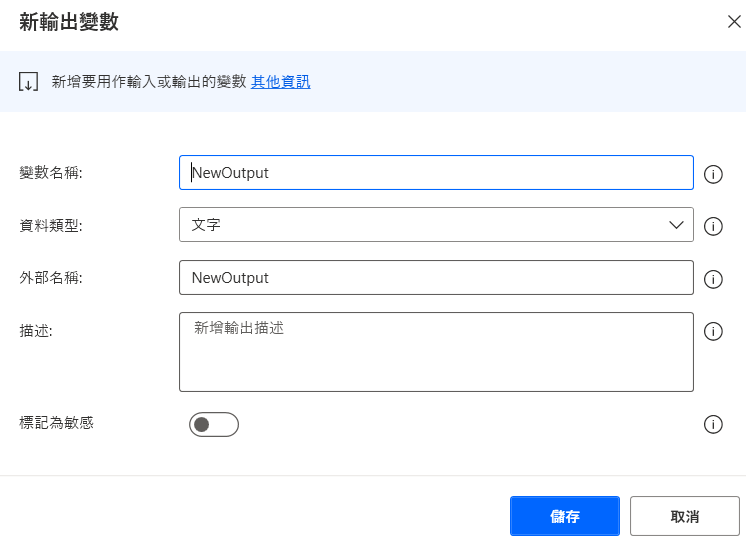Viewport: 746px width, 549px height.
Task: Click the info icon beside 資料類型 dropdown
Action: (x=713, y=226)
